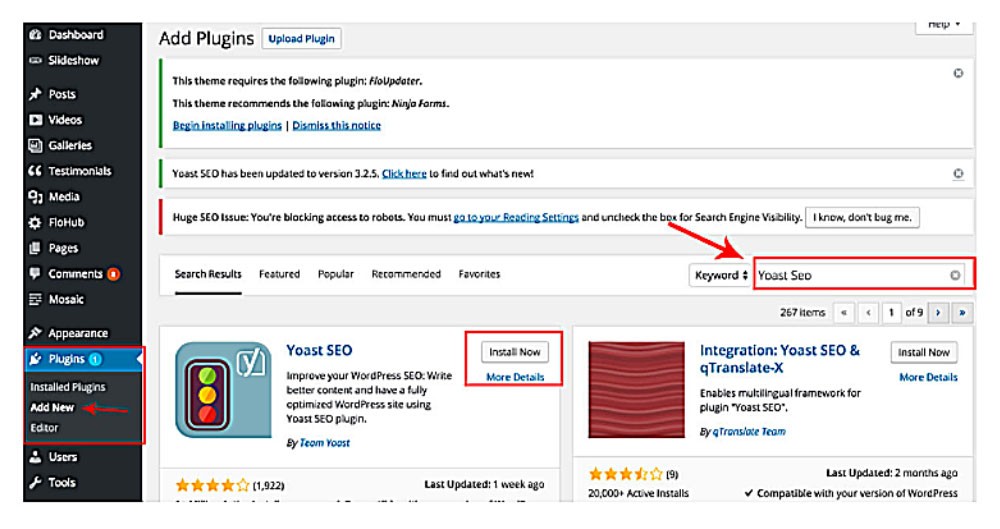This screenshot has height=529, width=1000.
Task: Click the Yoast SEO traffic light thumbnail
Action: [x=223, y=390]
